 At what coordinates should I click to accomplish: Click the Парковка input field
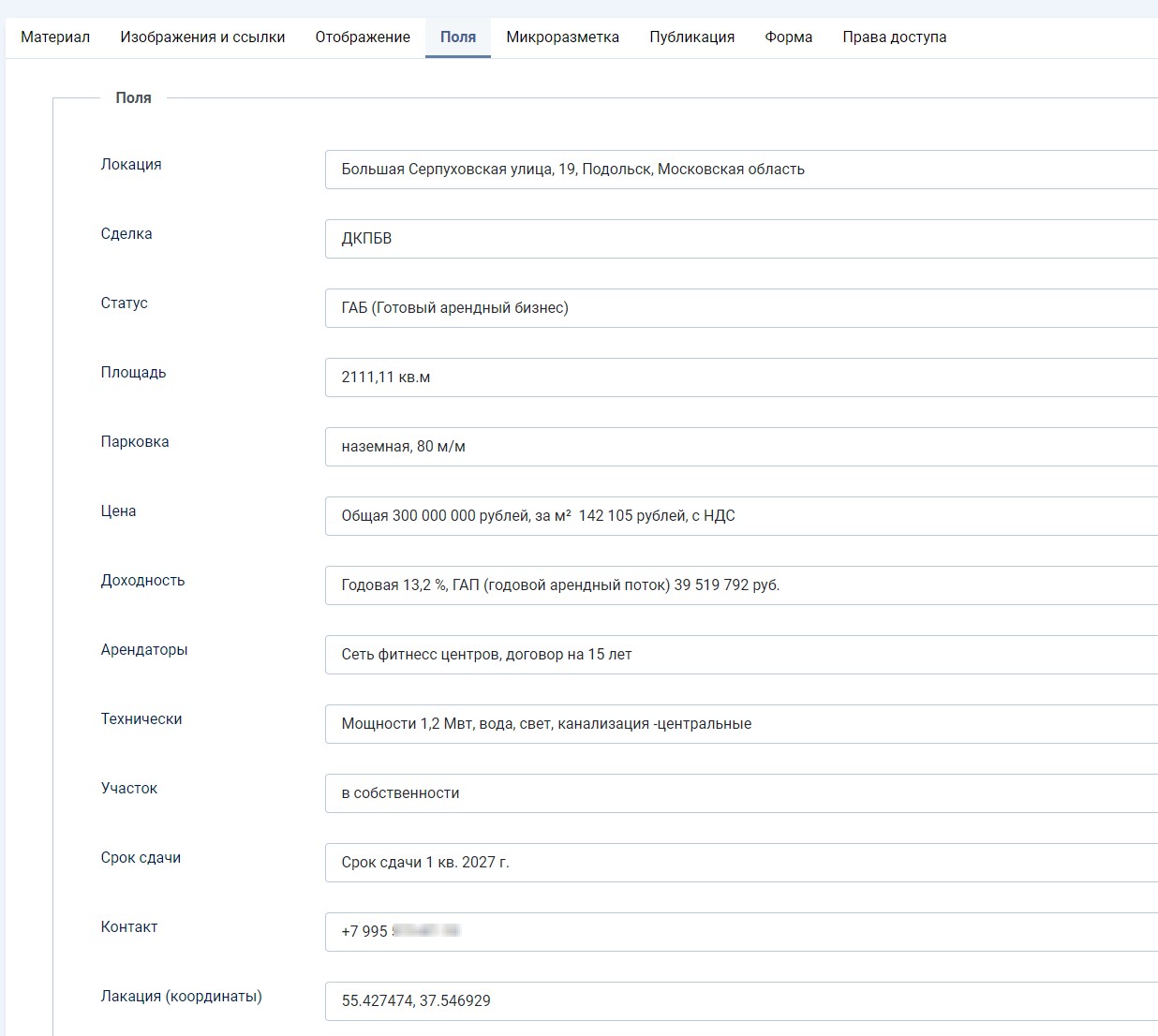[740, 447]
